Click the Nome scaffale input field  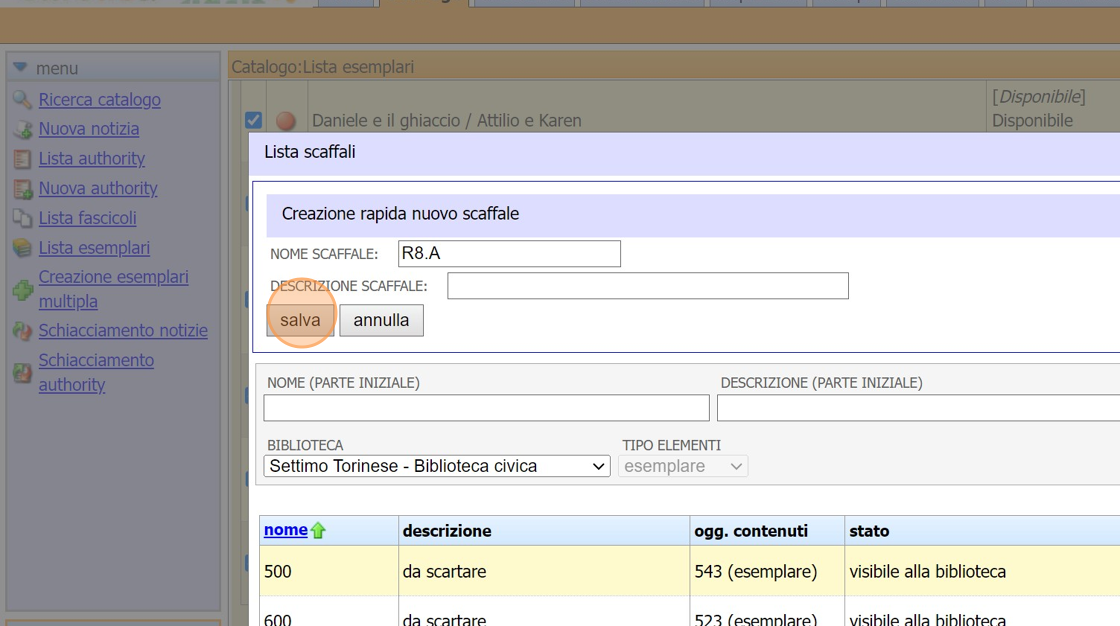click(x=509, y=254)
